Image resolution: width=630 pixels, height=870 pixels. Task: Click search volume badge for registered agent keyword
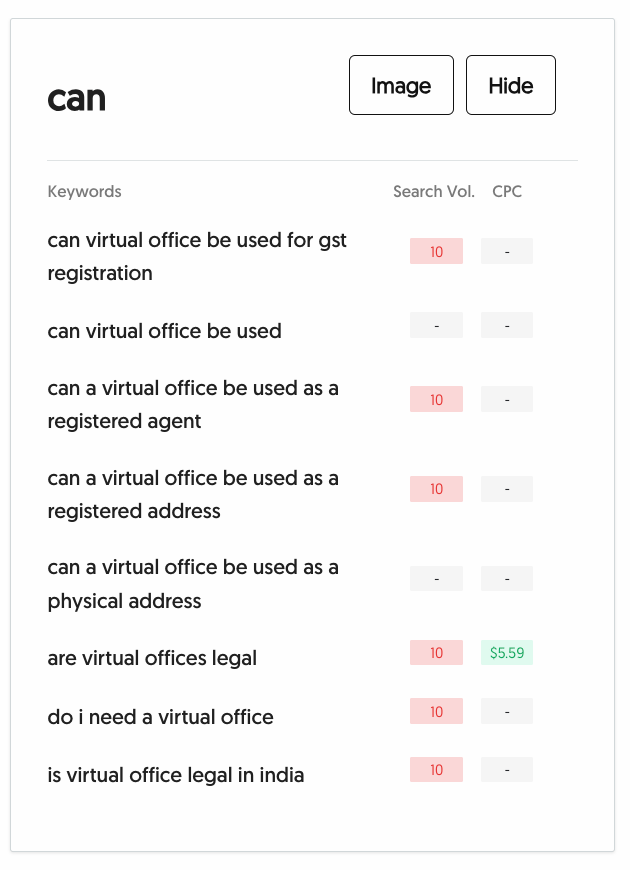[x=436, y=400]
